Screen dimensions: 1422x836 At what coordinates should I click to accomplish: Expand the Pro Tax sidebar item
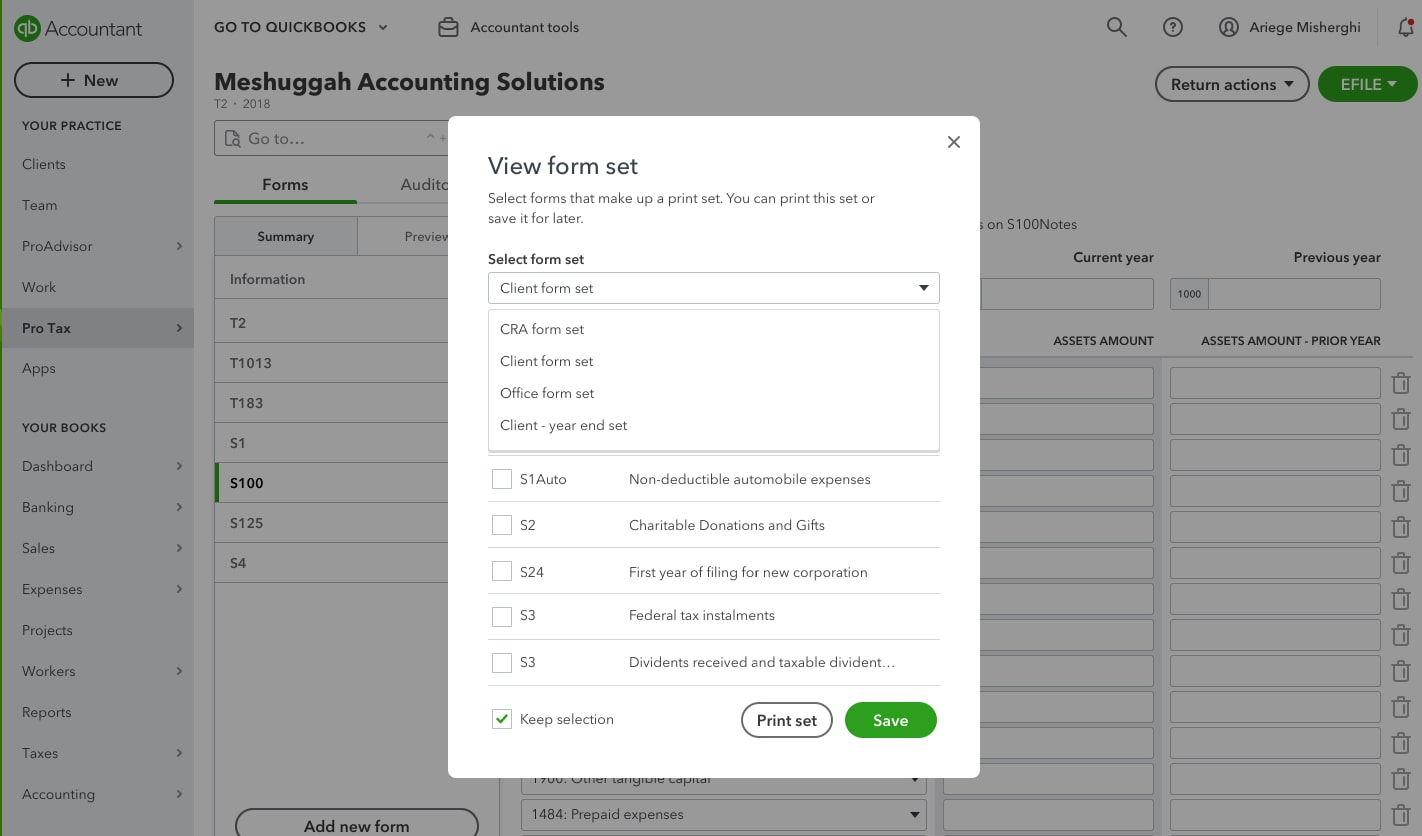[x=97, y=328]
